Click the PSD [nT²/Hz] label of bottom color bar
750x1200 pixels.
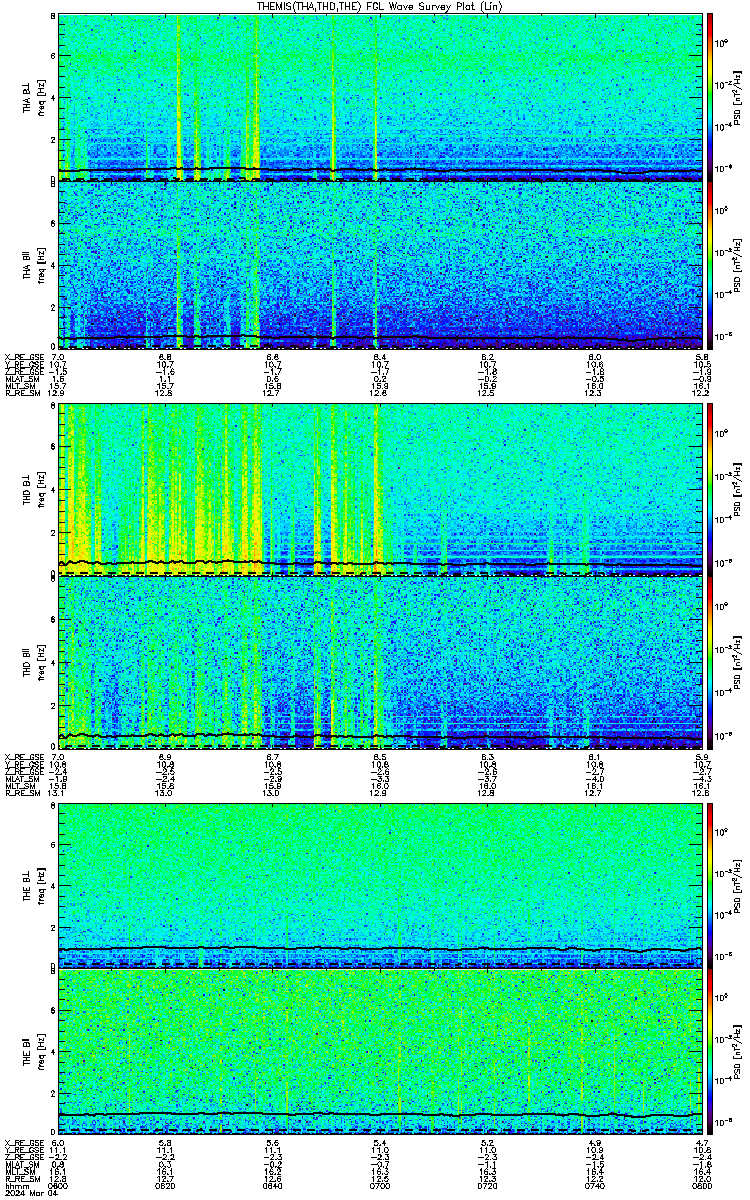click(x=738, y=1050)
